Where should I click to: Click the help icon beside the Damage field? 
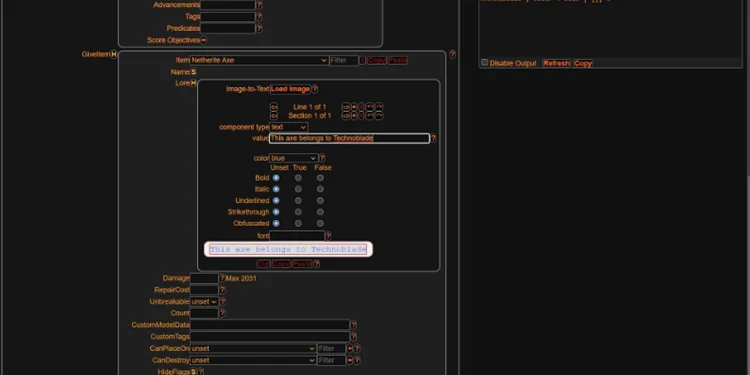click(x=222, y=278)
